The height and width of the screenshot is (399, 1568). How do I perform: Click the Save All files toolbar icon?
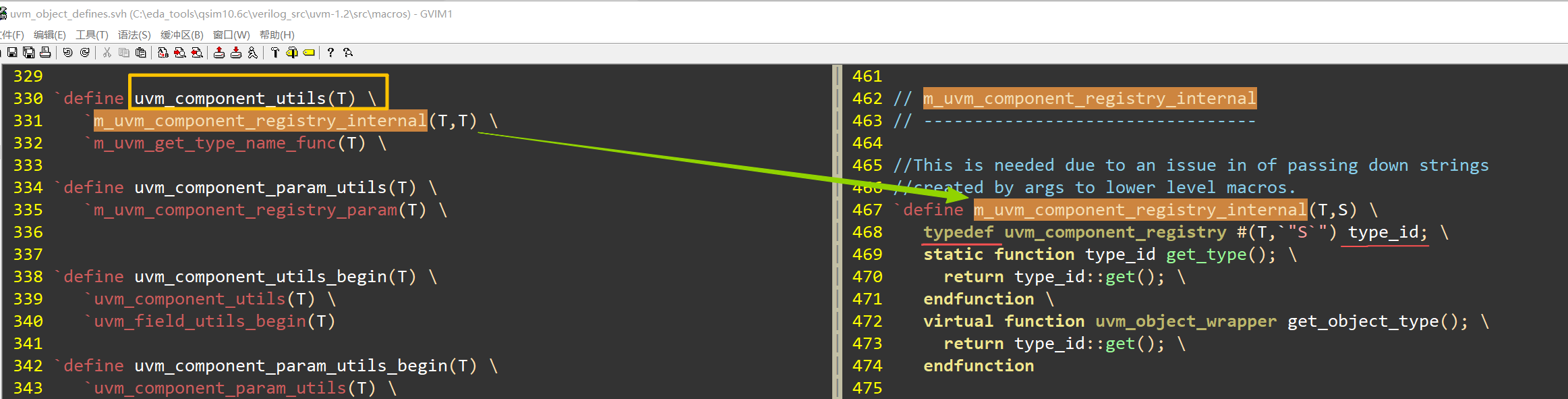(29, 53)
